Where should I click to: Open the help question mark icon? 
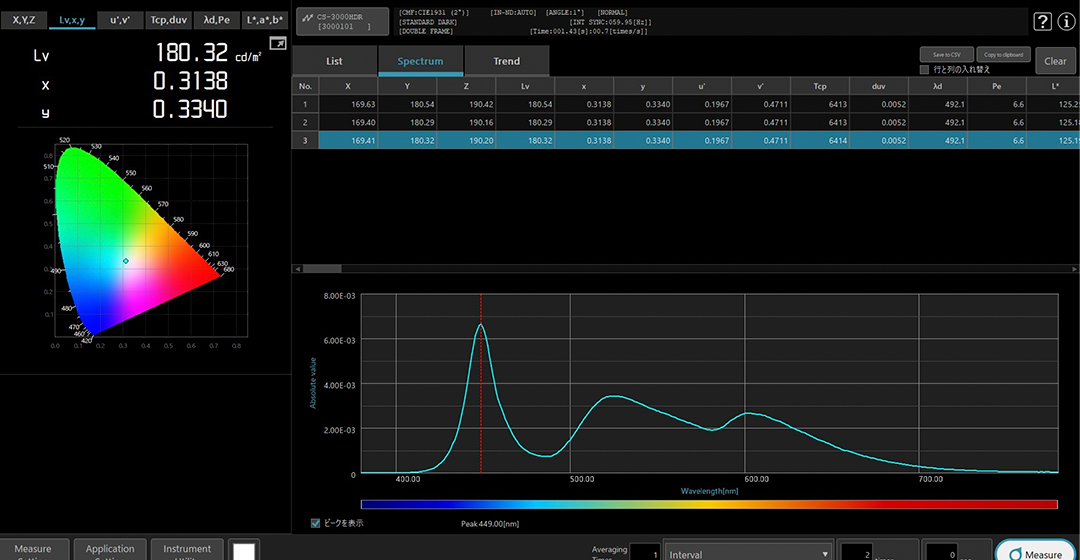[1042, 22]
